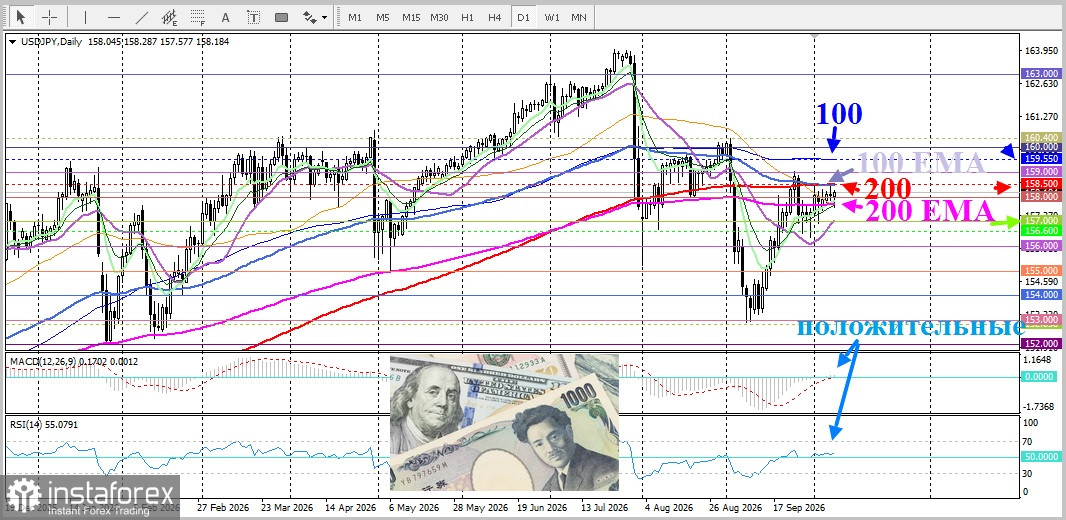Select the 153.000 price level label
Viewport: 1066px width, 520px height.
click(x=1041, y=319)
